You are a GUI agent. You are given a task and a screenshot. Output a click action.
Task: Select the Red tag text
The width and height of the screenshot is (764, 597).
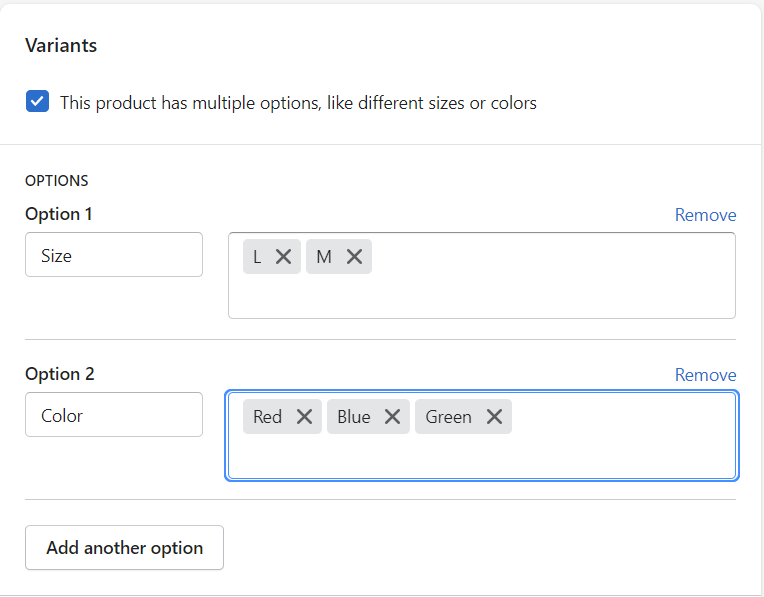click(x=267, y=417)
